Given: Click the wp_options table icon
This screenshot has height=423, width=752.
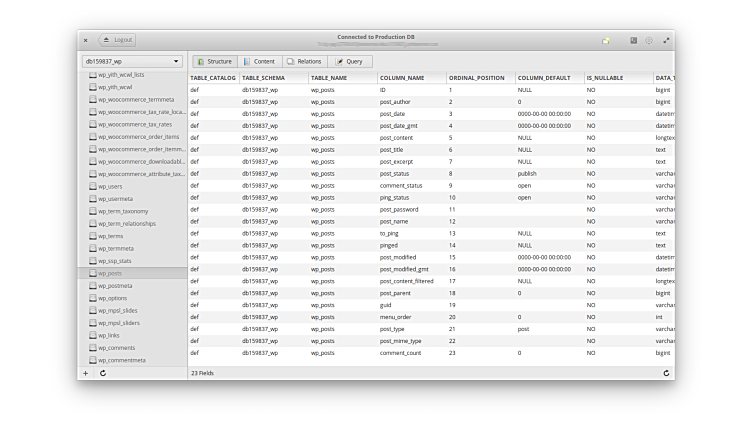Looking at the screenshot, I should coord(93,298).
